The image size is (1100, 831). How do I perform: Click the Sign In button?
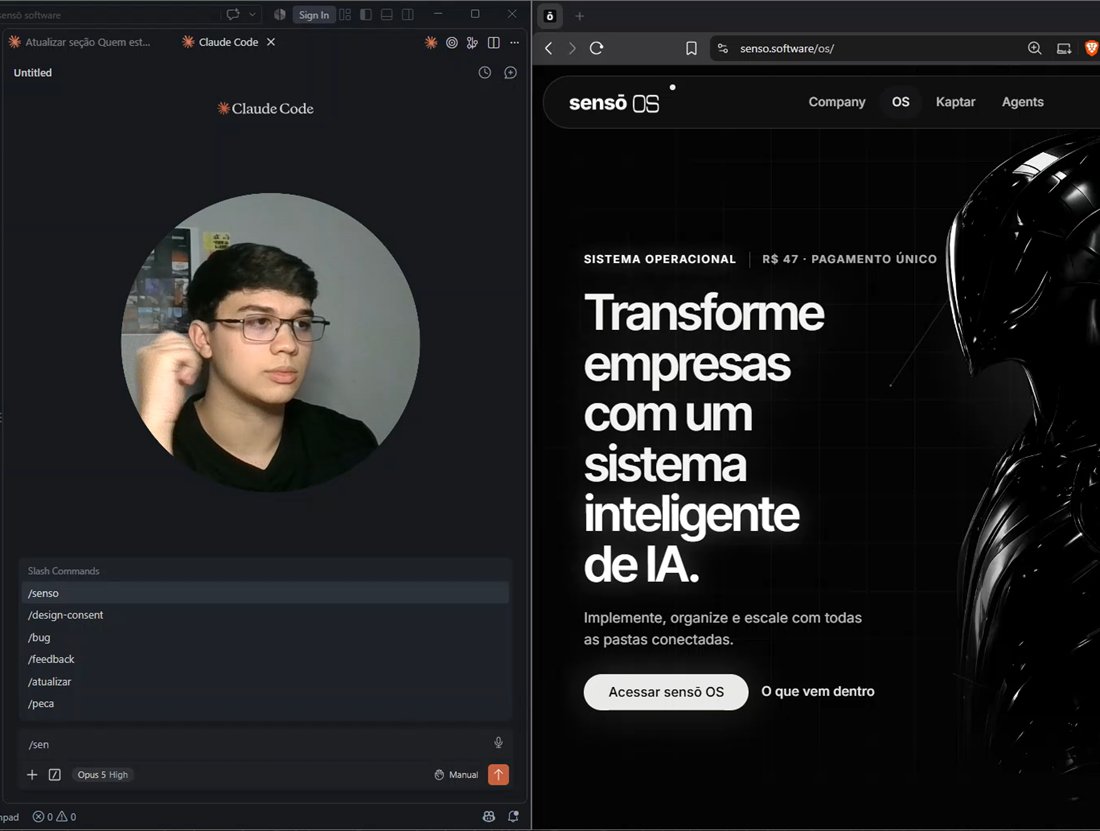click(314, 15)
